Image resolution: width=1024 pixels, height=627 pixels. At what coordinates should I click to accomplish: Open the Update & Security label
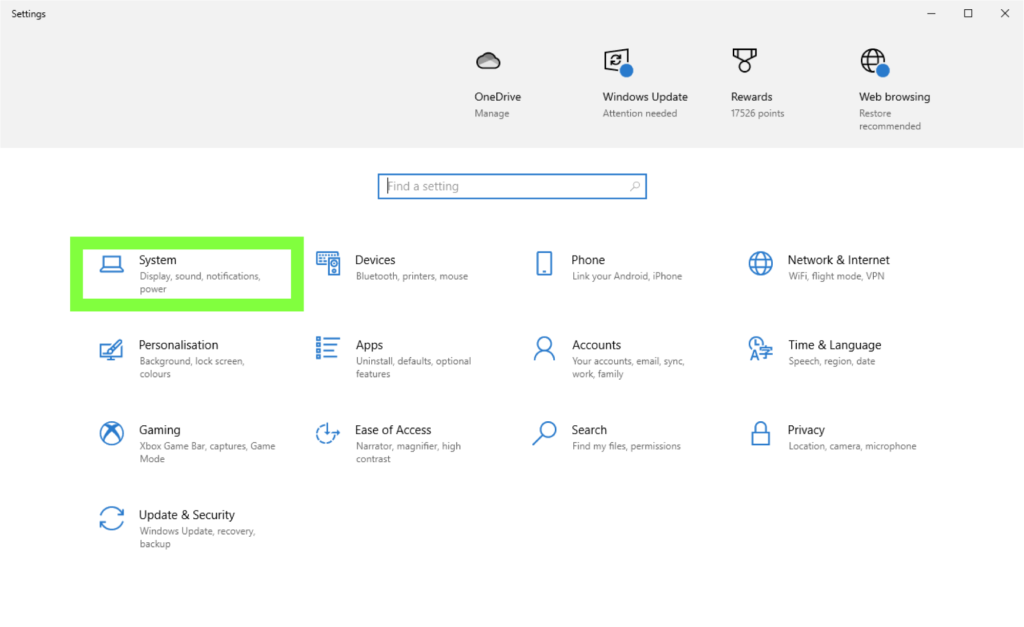coord(187,515)
